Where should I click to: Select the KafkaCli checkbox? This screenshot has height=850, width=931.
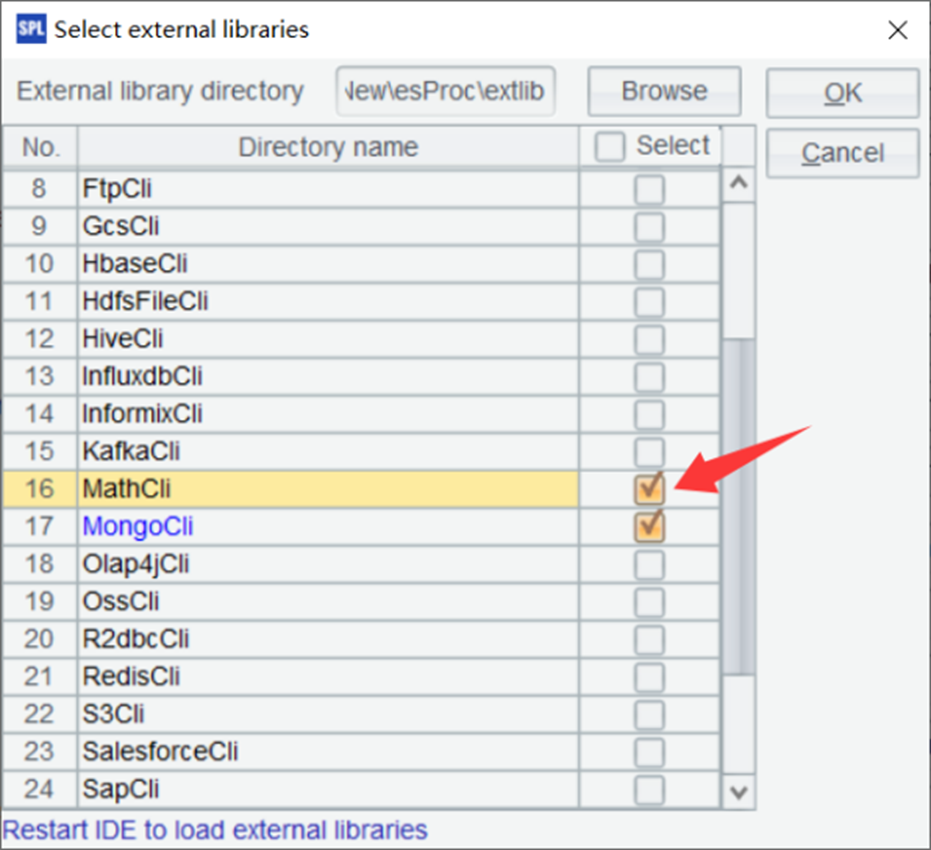coord(649,452)
